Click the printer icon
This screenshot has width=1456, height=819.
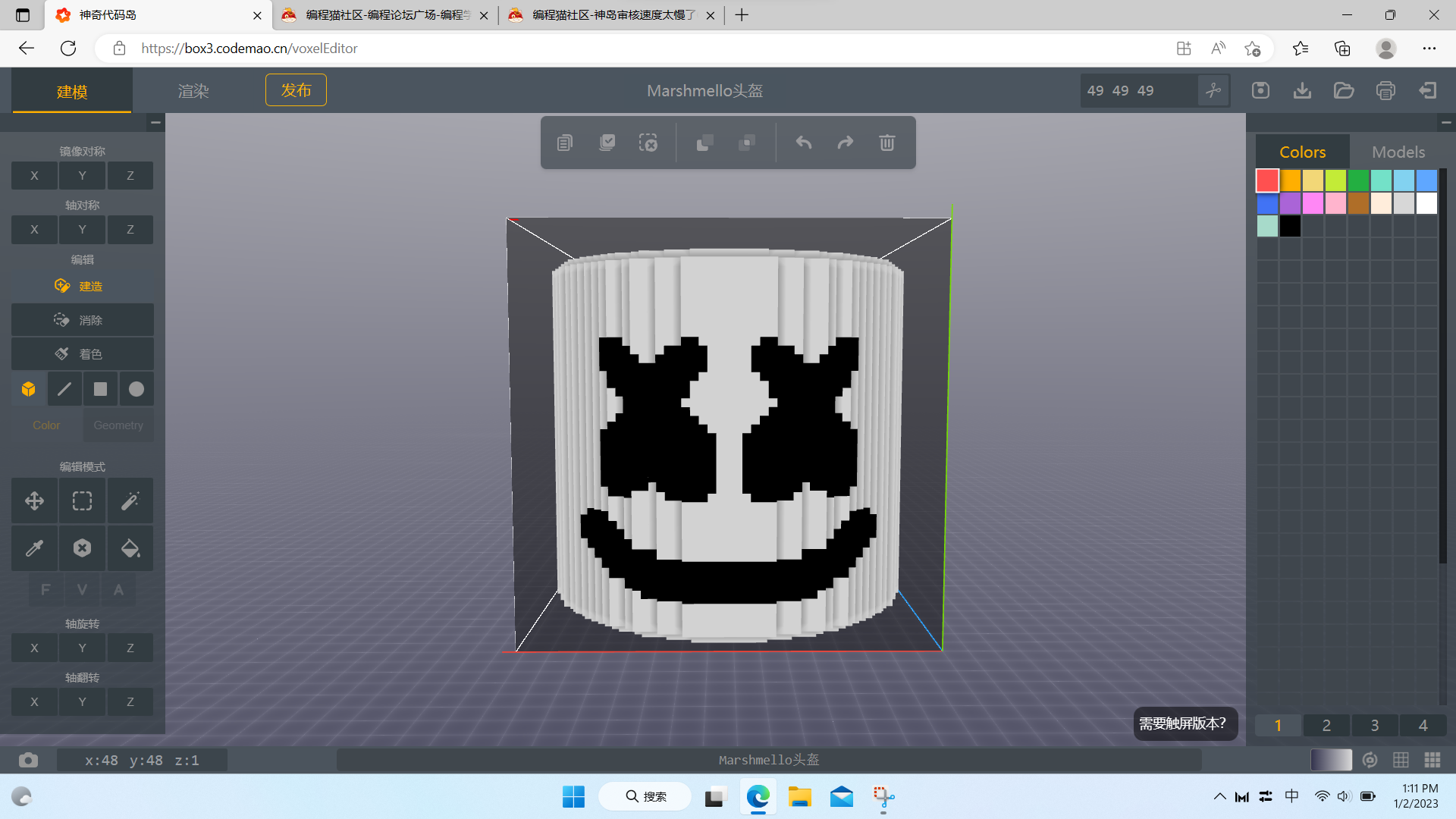(1385, 91)
